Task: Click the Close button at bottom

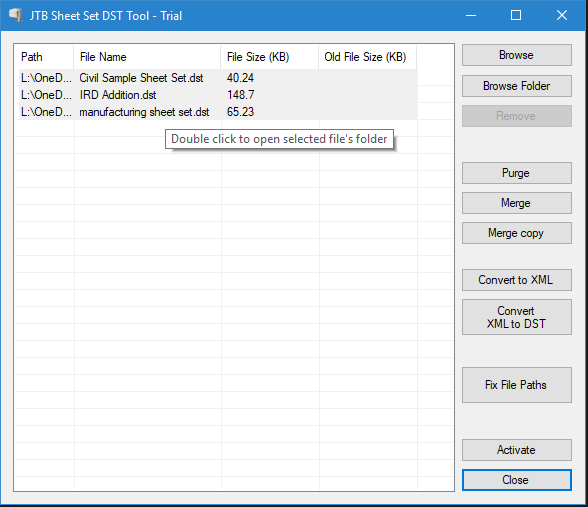Action: point(516,480)
